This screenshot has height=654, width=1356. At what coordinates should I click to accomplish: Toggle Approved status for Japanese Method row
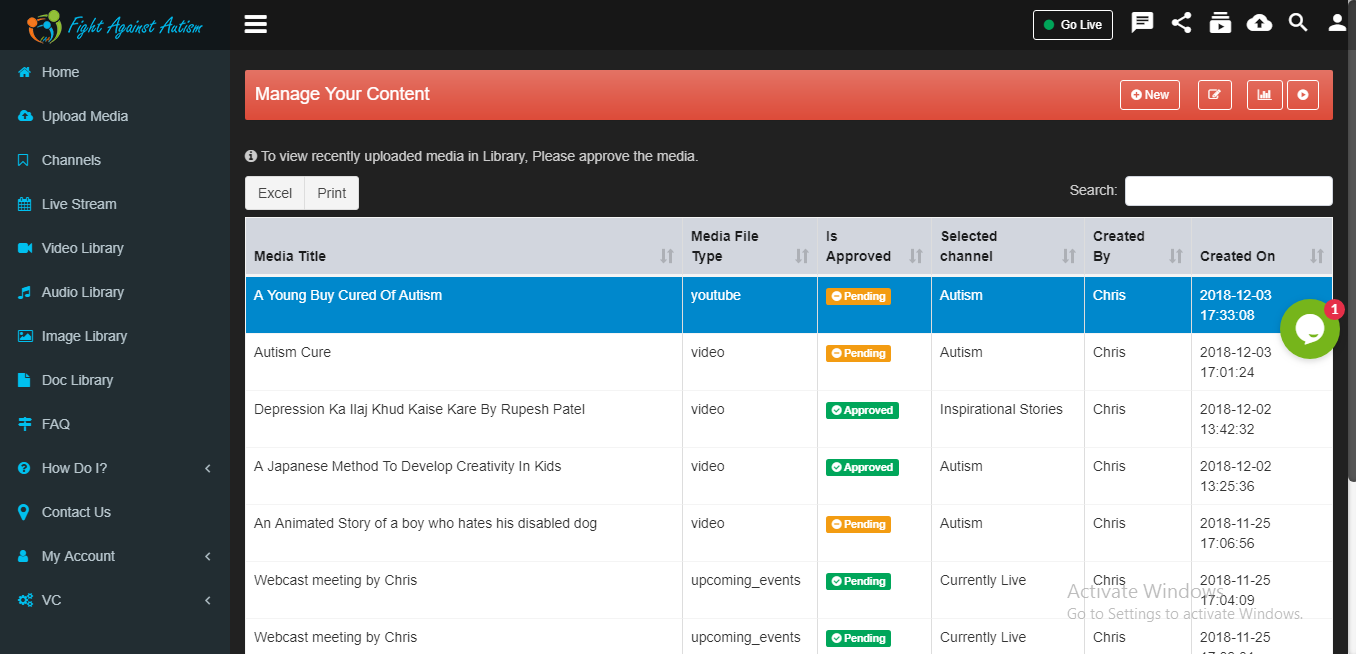[x=862, y=467]
